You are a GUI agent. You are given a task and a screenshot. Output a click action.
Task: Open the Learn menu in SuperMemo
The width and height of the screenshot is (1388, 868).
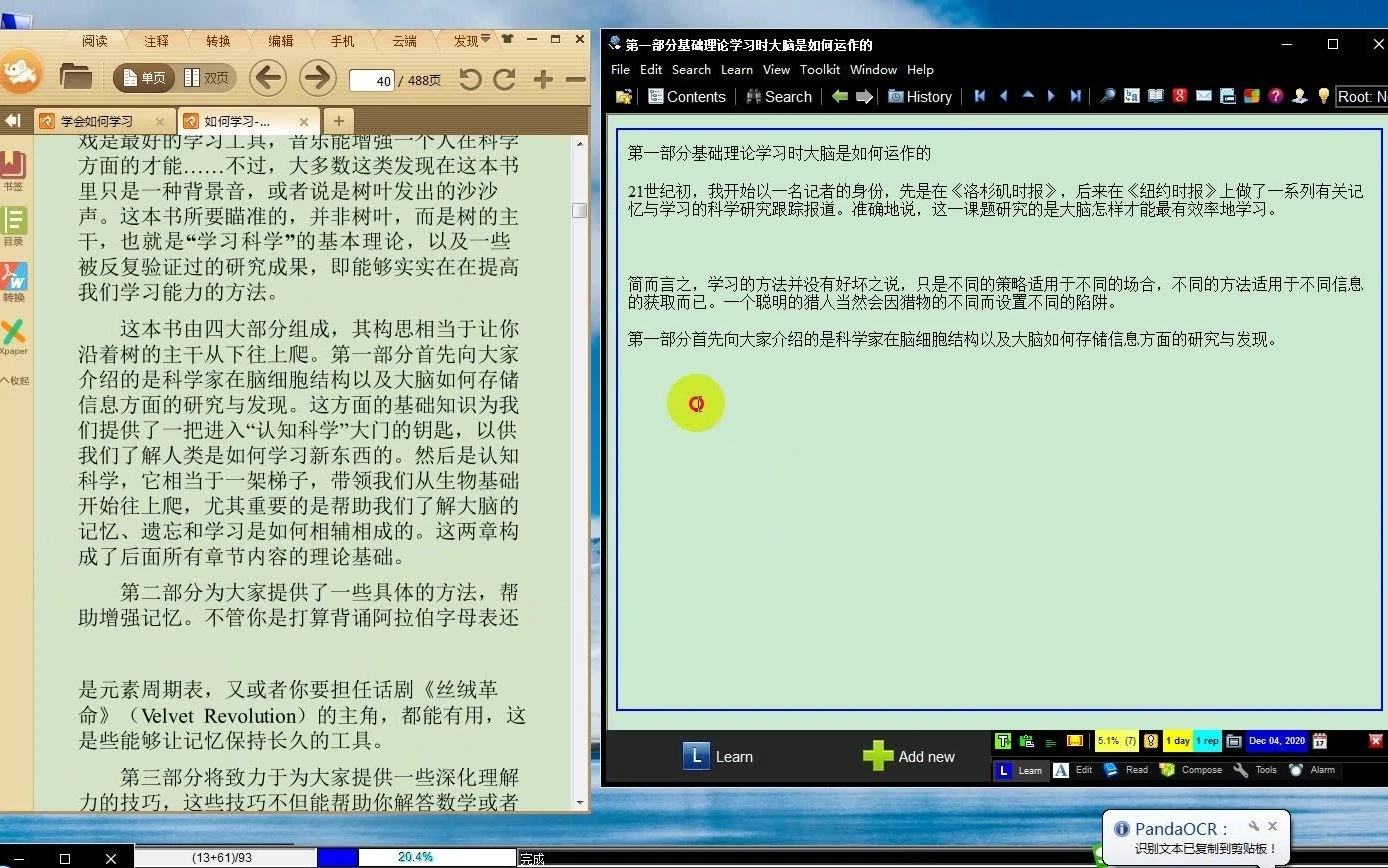pyautogui.click(x=737, y=70)
